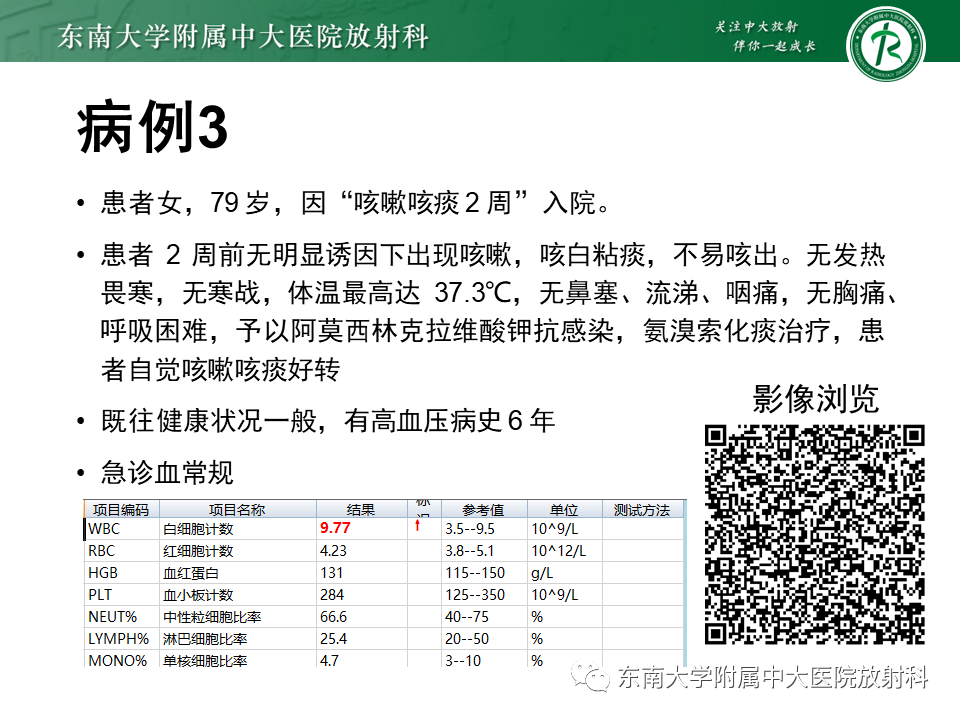Click the 既往健康状况一般 bullet line
Viewport: 960px width, 720px height.
coord(328,421)
